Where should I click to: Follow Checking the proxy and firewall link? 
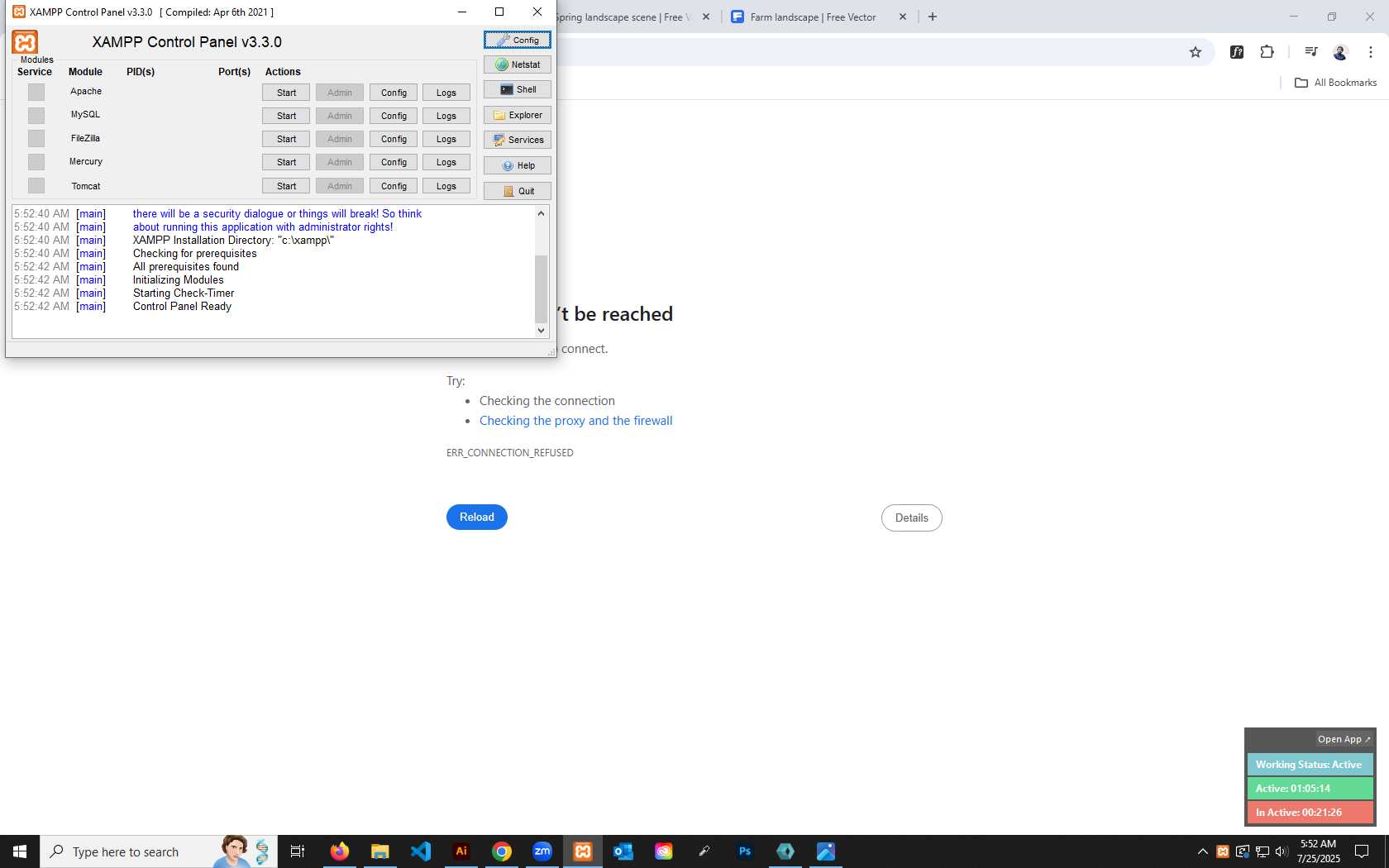tap(575, 421)
